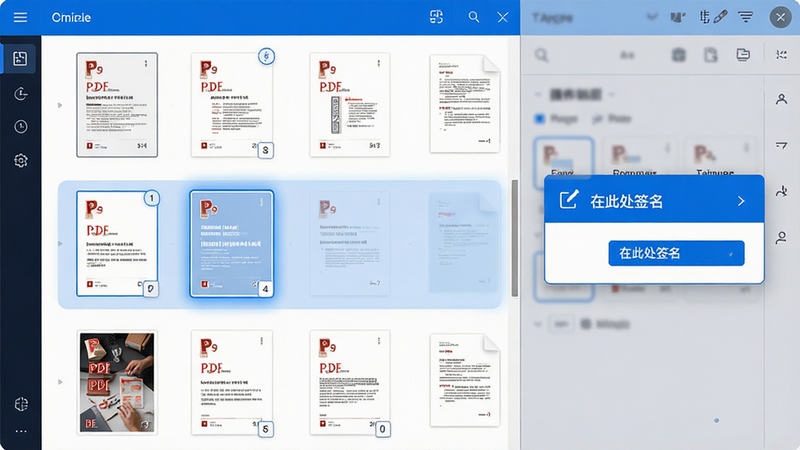Image resolution: width=800 pixels, height=450 pixels.
Task: Select the bottom-row PDF thumbnail with badge 5
Action: coord(232,382)
